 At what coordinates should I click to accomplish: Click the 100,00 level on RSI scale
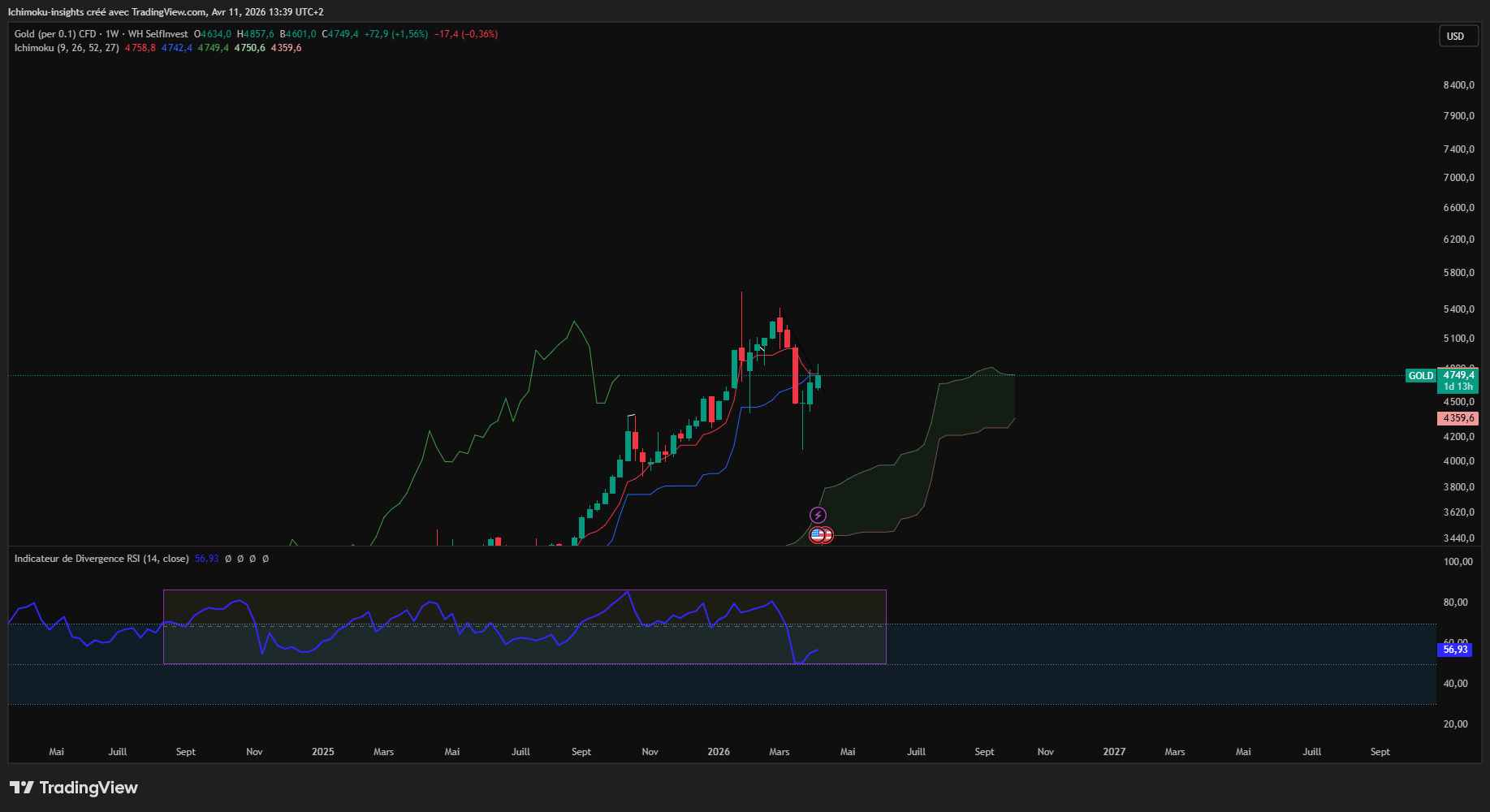tap(1458, 562)
